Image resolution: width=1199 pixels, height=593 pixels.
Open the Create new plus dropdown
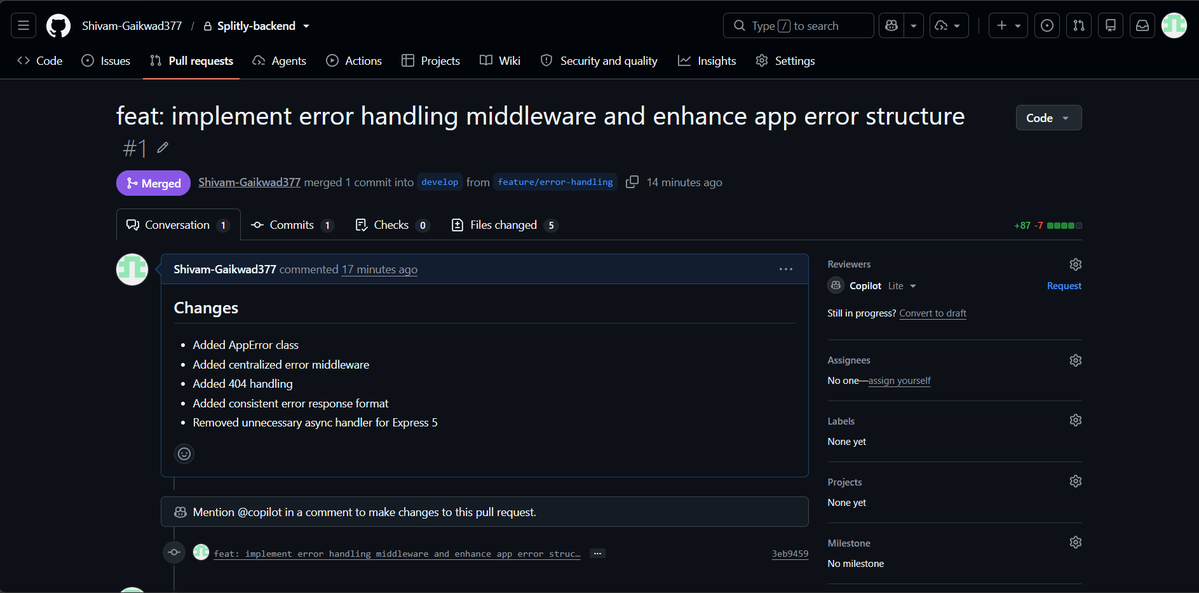(1009, 25)
